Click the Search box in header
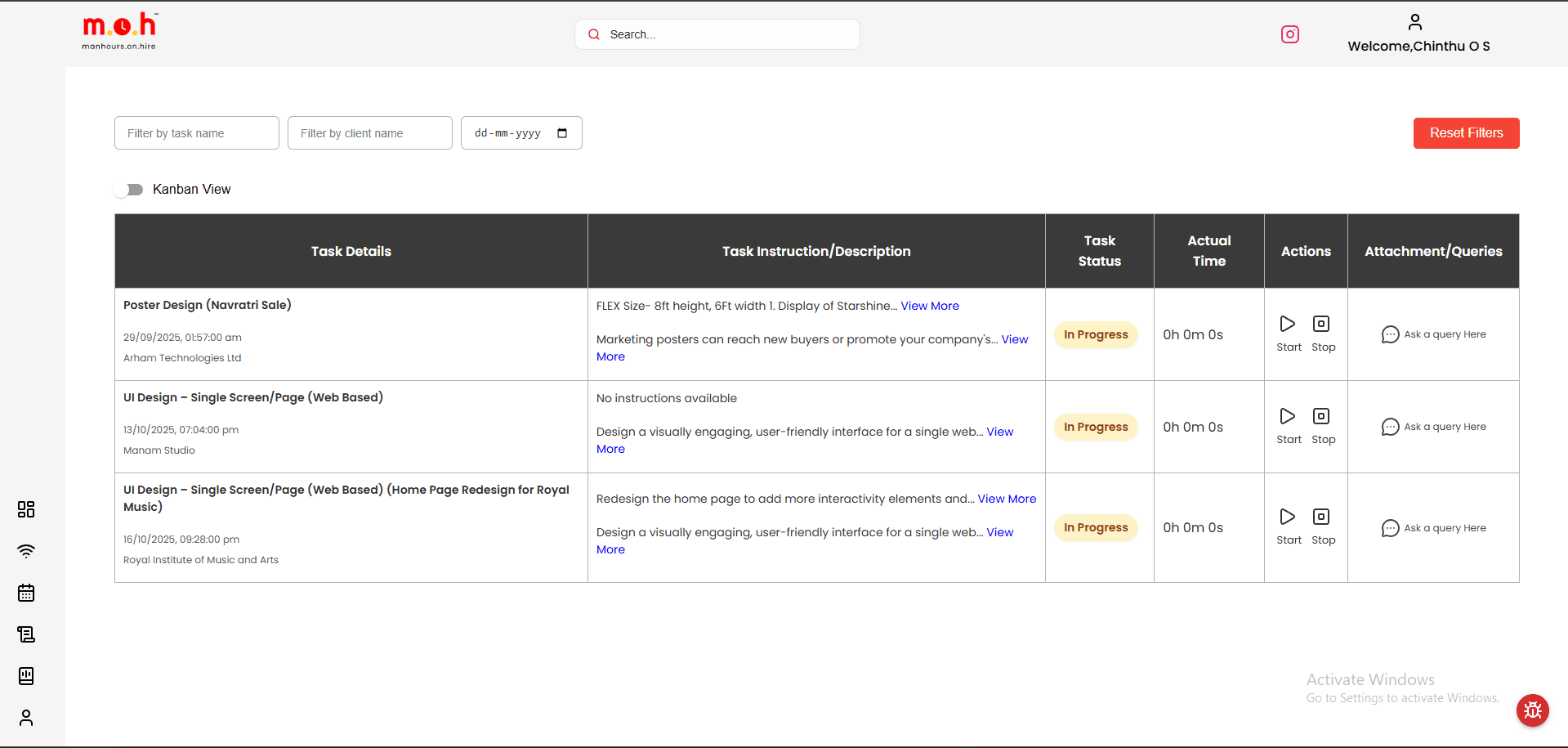 717,34
